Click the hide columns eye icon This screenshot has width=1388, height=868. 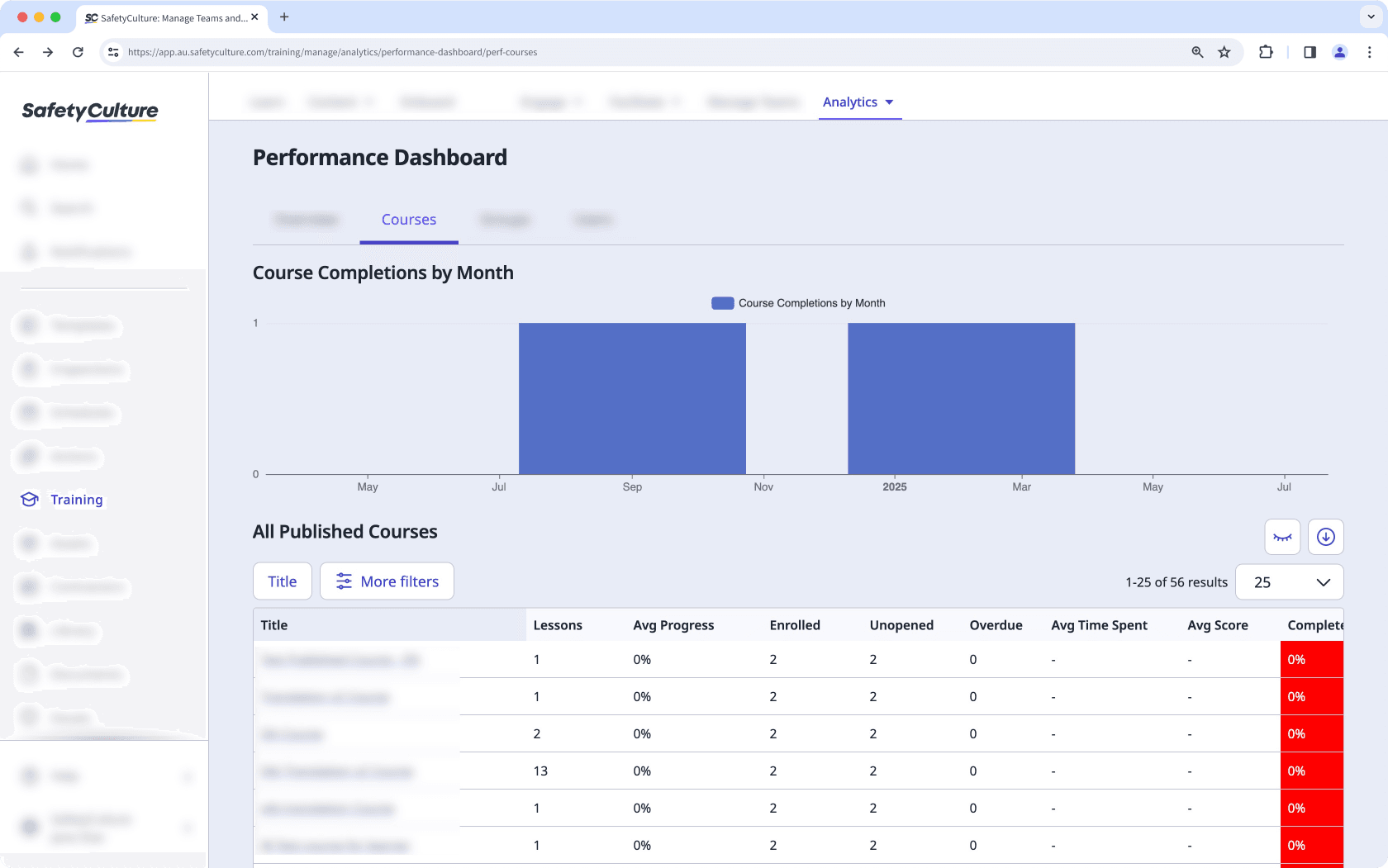point(1281,537)
